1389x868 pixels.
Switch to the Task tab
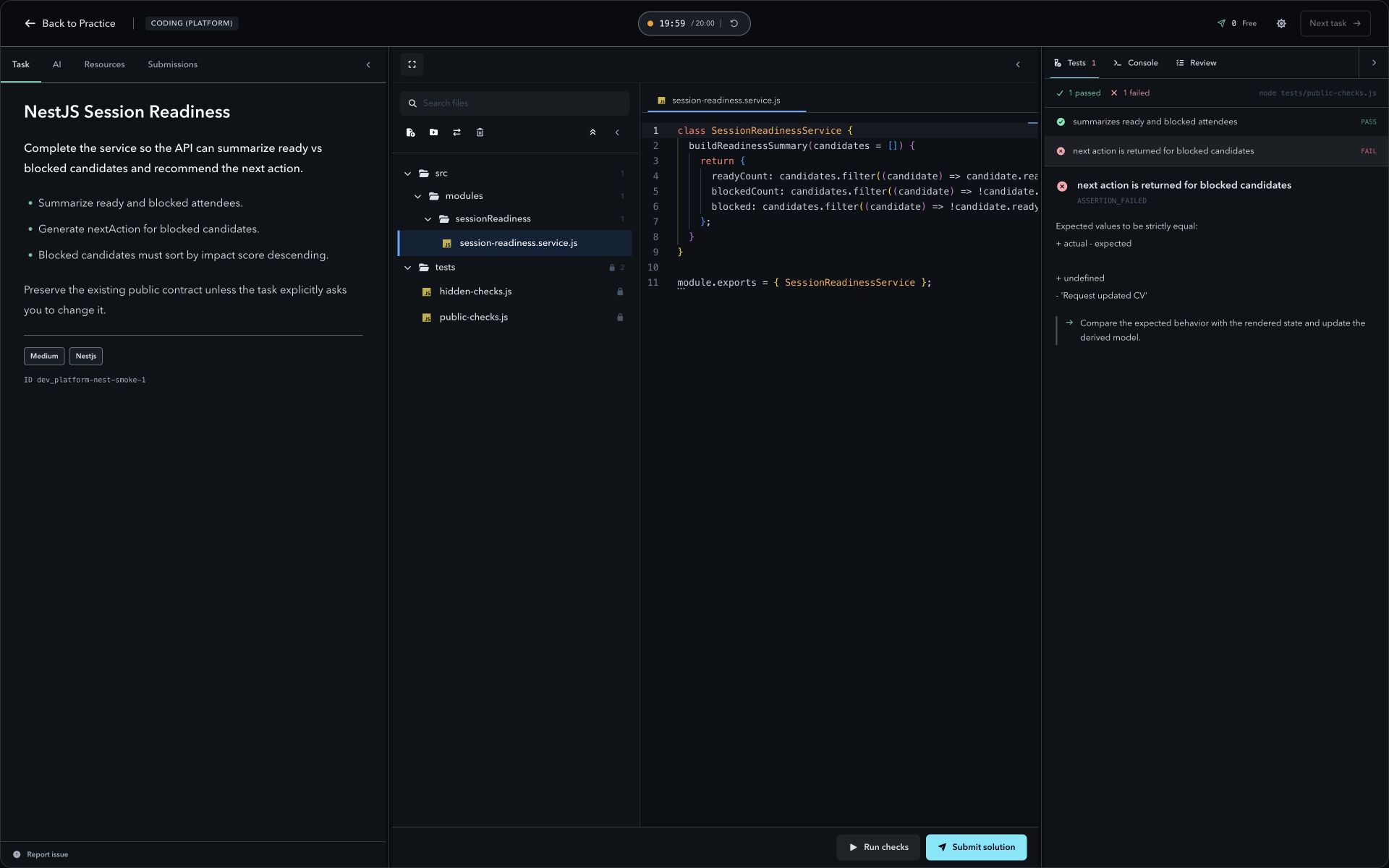point(21,64)
